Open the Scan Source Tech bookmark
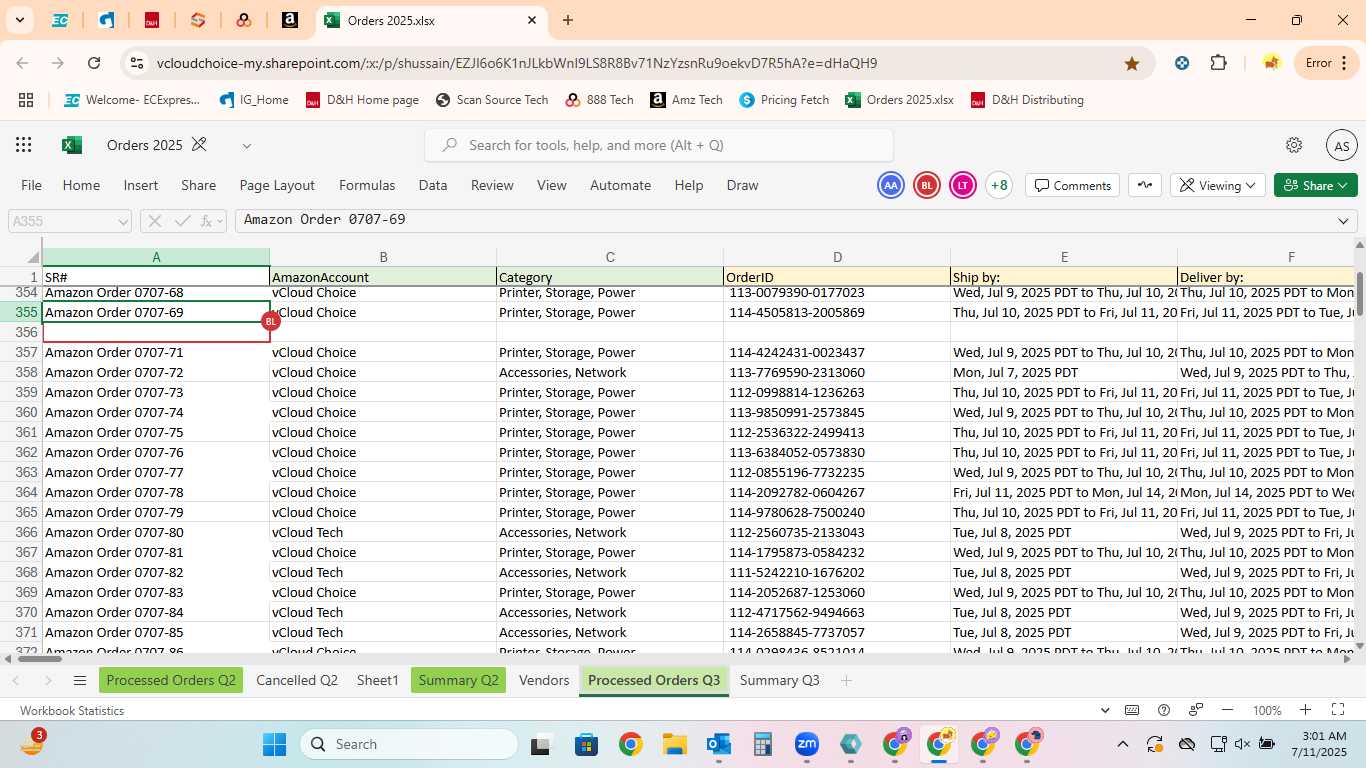 [492, 100]
